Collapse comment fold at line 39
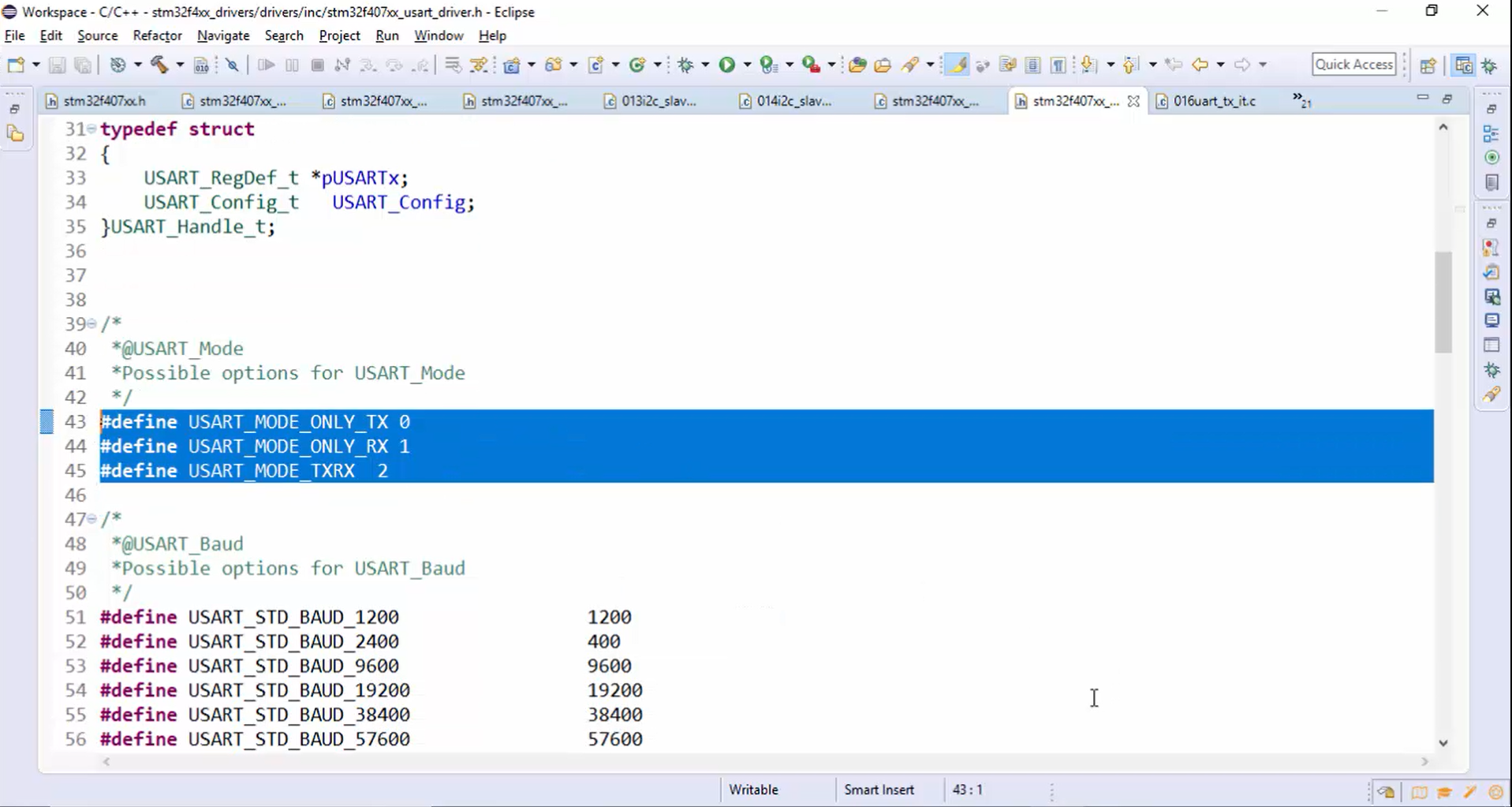Image resolution: width=1512 pixels, height=807 pixels. [x=92, y=323]
